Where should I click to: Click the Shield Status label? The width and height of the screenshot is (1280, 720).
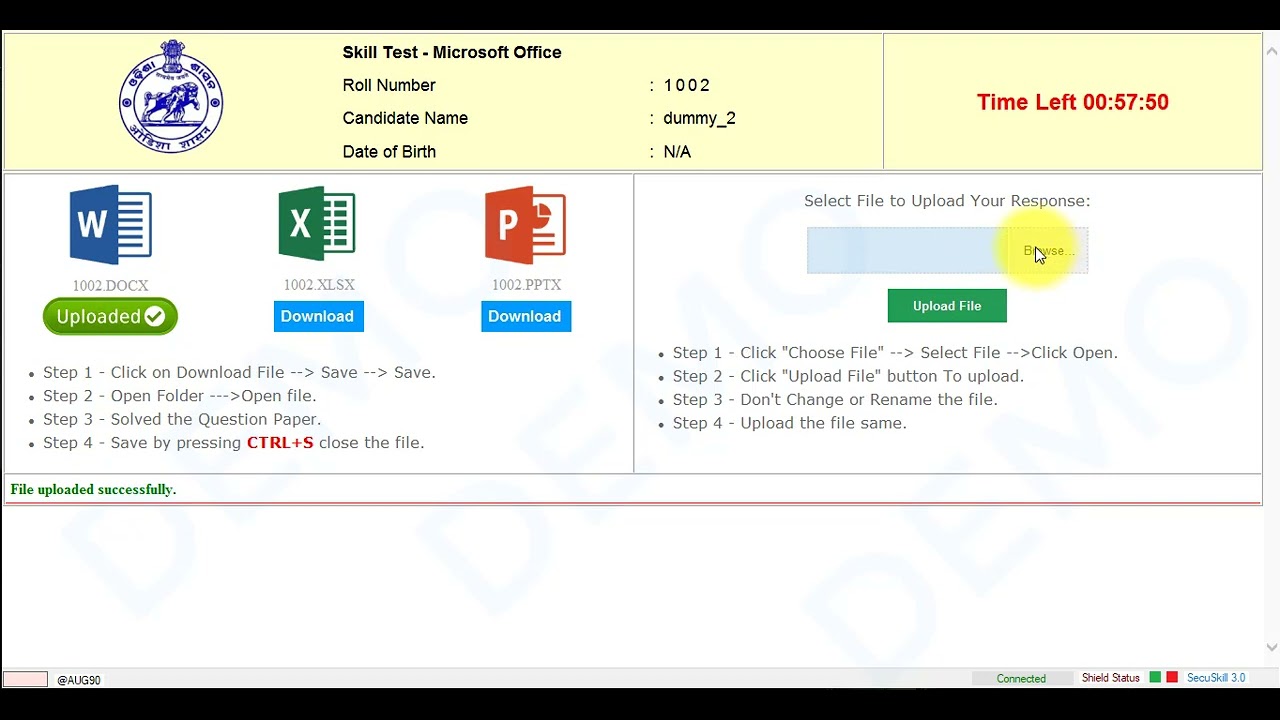tap(1111, 678)
